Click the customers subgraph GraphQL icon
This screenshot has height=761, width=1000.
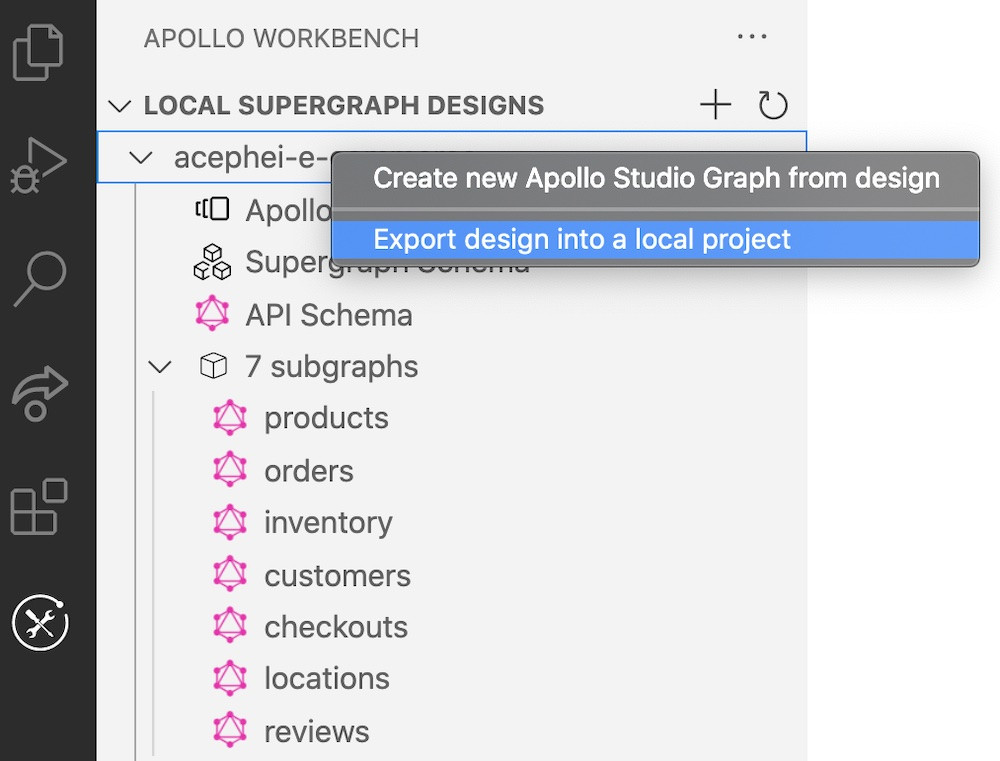coord(230,574)
